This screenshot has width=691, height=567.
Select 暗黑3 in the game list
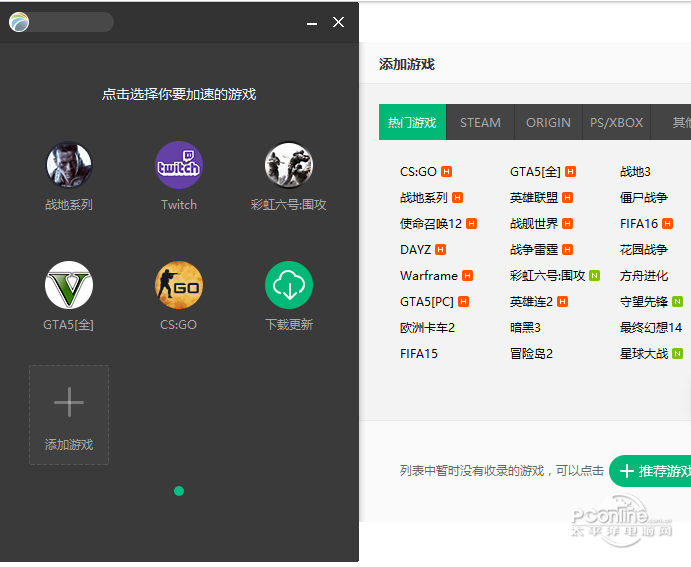coord(525,327)
